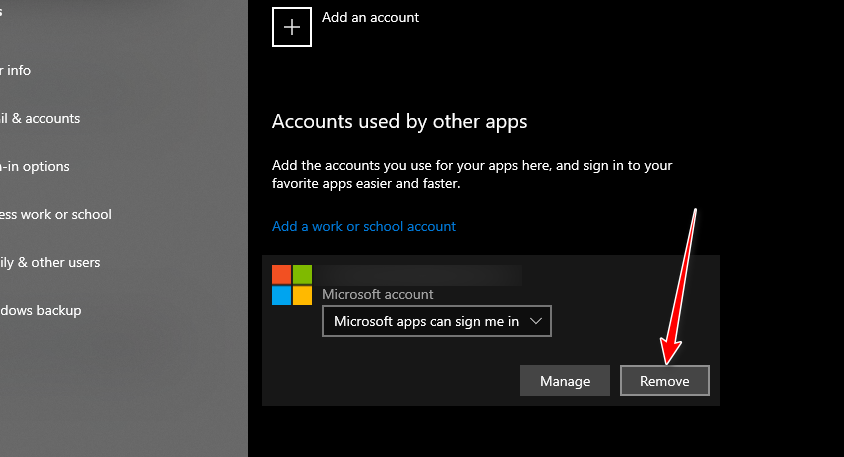Screen dimensions: 844x457
Task: Navigate to Family & other users
Action: (52, 262)
